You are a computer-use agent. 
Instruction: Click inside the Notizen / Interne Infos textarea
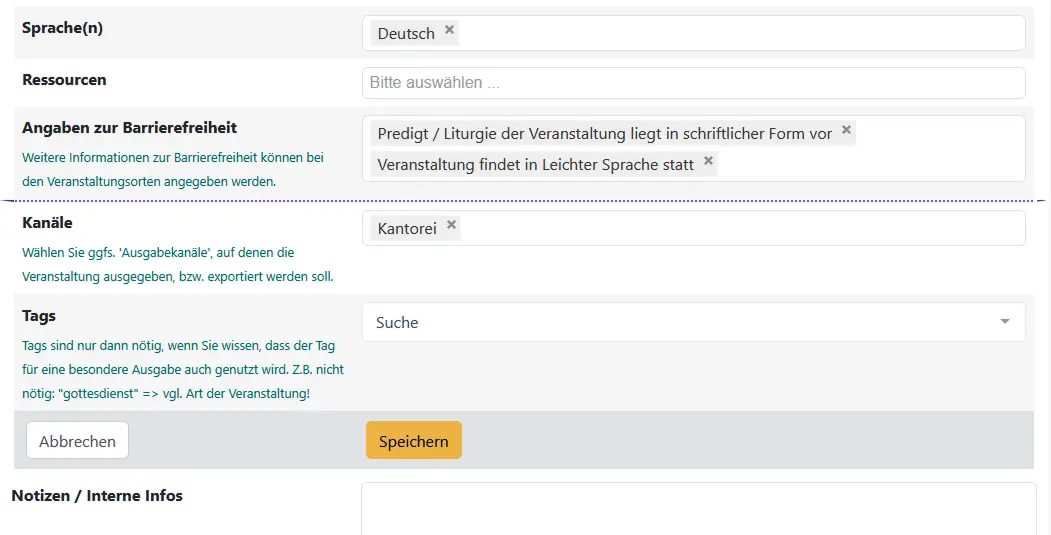698,509
